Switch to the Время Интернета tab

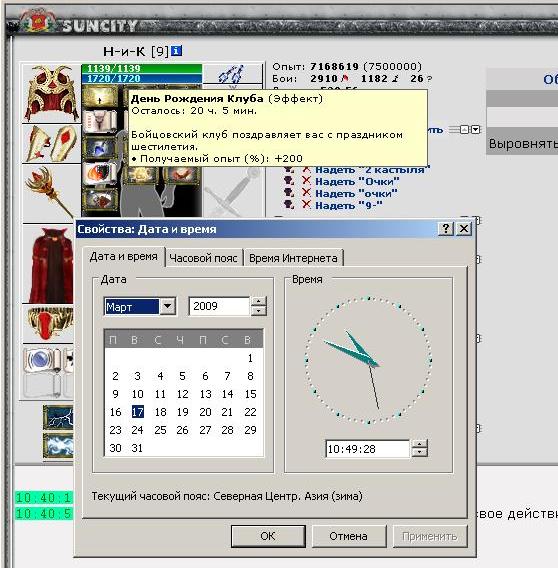pos(293,258)
